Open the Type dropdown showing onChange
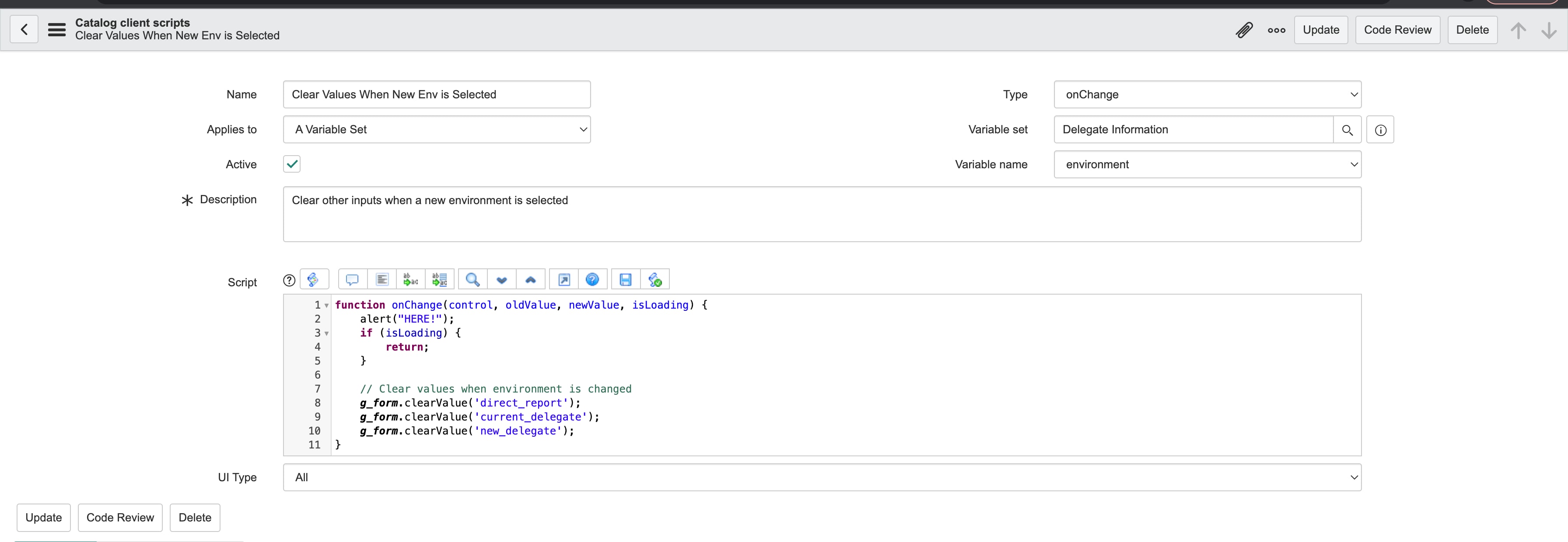1568x542 pixels. pos(1207,94)
